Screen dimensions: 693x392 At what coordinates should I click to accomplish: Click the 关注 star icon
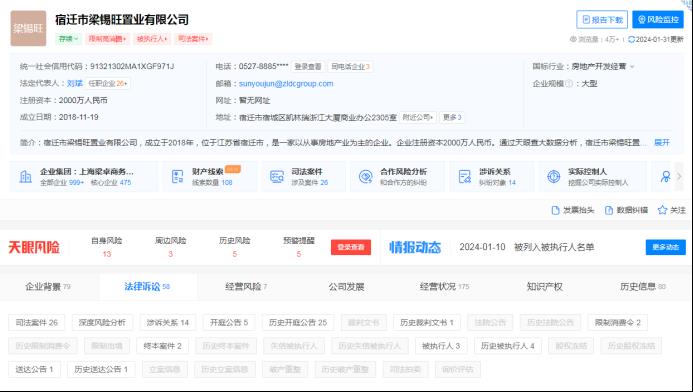pyautogui.click(x=662, y=210)
